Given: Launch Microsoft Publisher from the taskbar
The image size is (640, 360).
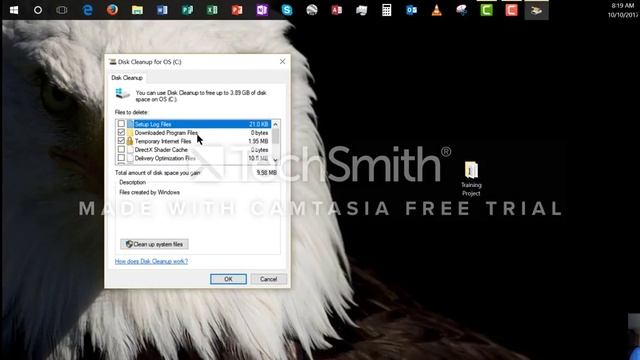Looking at the screenshot, I should coord(187,10).
